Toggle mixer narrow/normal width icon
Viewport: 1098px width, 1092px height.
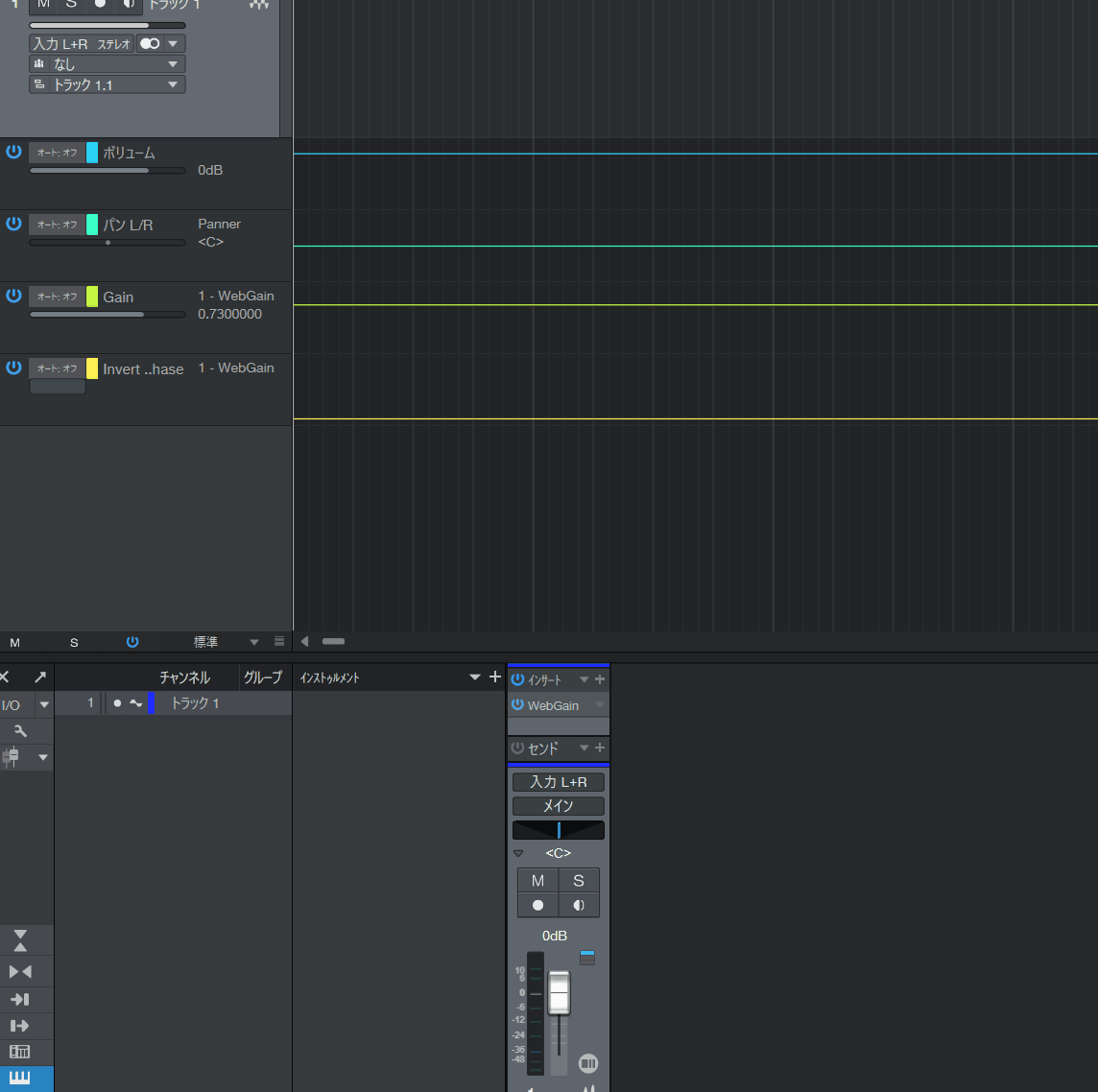coord(20,972)
